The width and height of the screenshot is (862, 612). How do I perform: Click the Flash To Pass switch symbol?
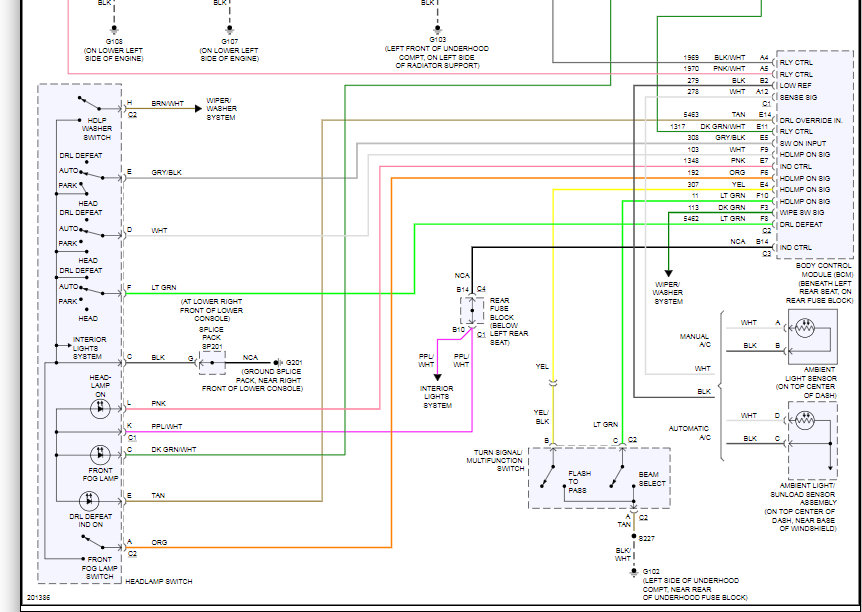coord(547,476)
